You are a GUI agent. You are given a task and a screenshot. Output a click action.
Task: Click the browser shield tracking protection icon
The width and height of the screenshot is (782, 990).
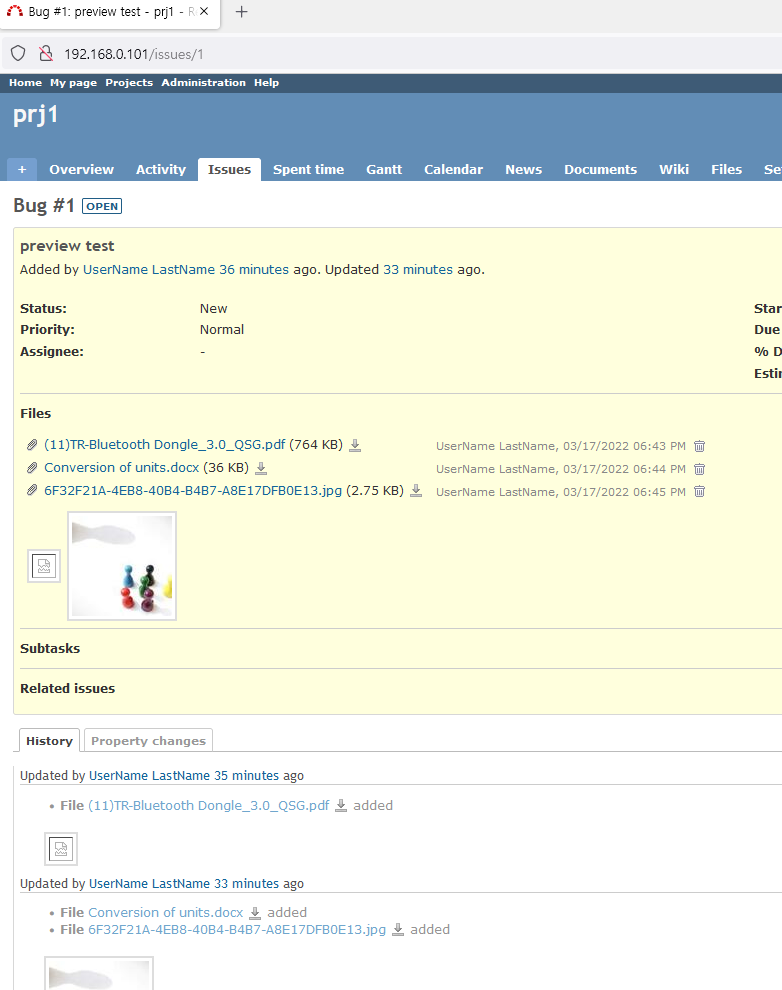[18, 54]
